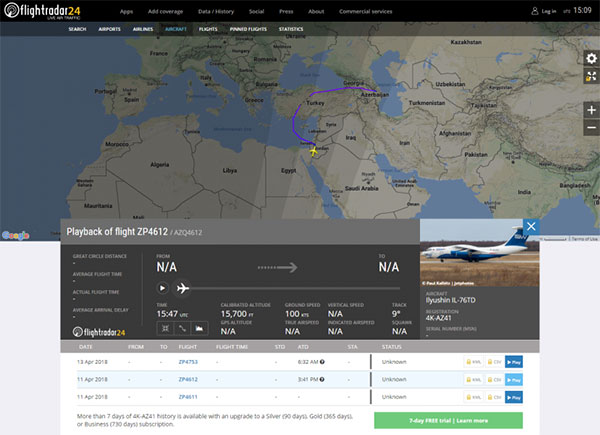The width and height of the screenshot is (600, 435).
Task: Open the Apps menu
Action: click(126, 11)
